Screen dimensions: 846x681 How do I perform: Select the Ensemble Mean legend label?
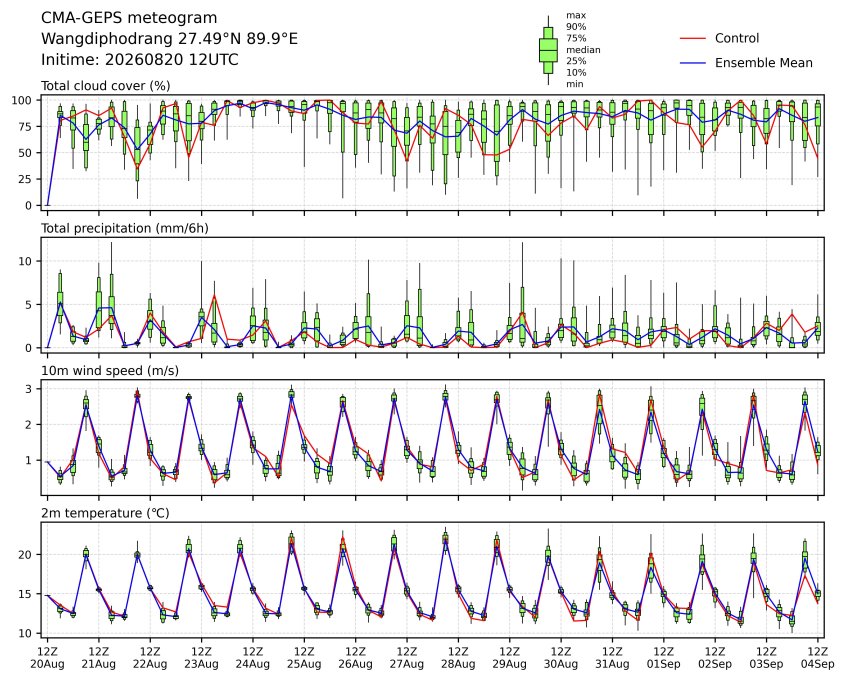763,63
